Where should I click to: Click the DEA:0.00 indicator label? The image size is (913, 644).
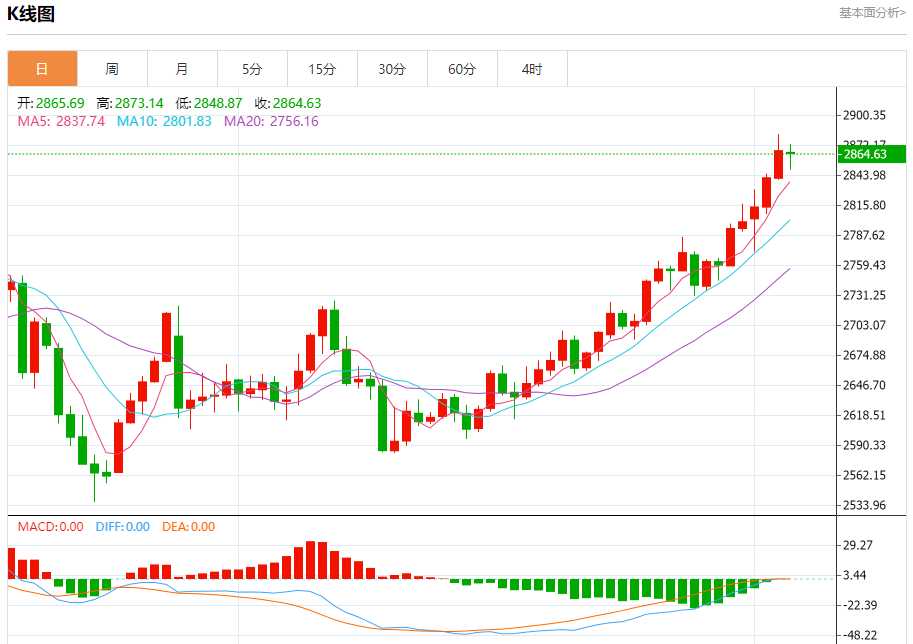click(x=189, y=526)
